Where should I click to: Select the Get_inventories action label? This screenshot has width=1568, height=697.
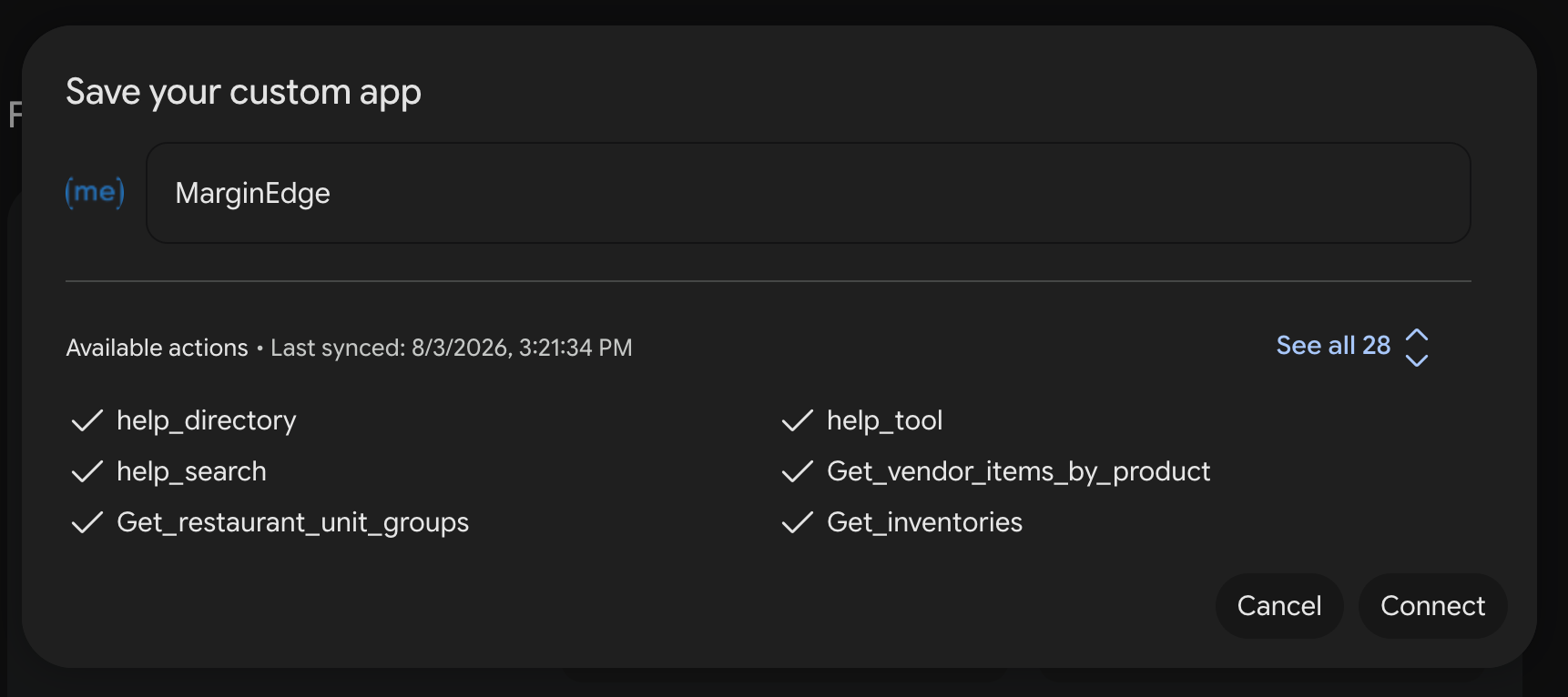click(924, 522)
